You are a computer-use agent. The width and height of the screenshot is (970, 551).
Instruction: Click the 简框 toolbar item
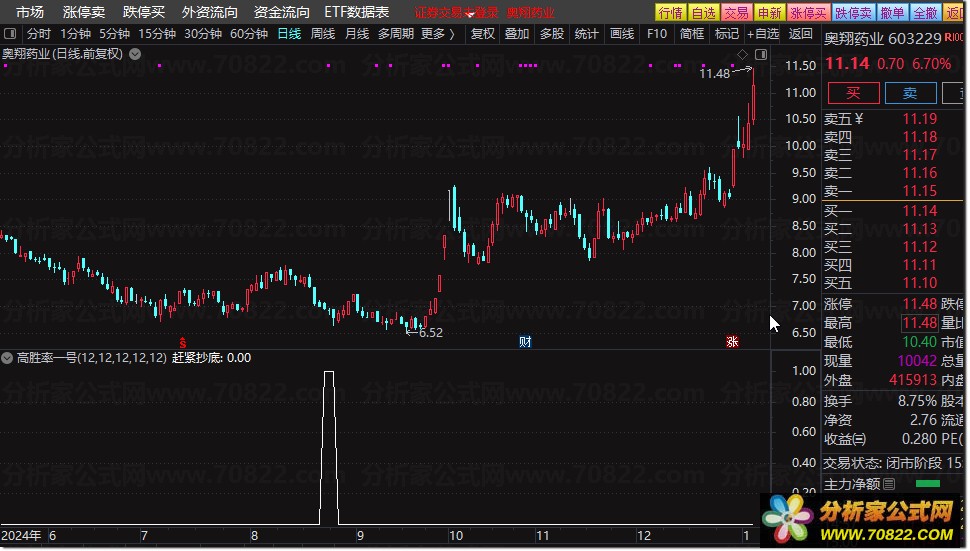tap(692, 33)
